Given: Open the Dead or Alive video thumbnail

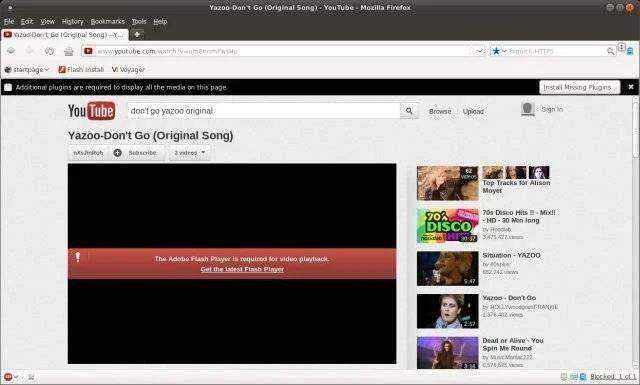Looking at the screenshot, I should pyautogui.click(x=448, y=353).
